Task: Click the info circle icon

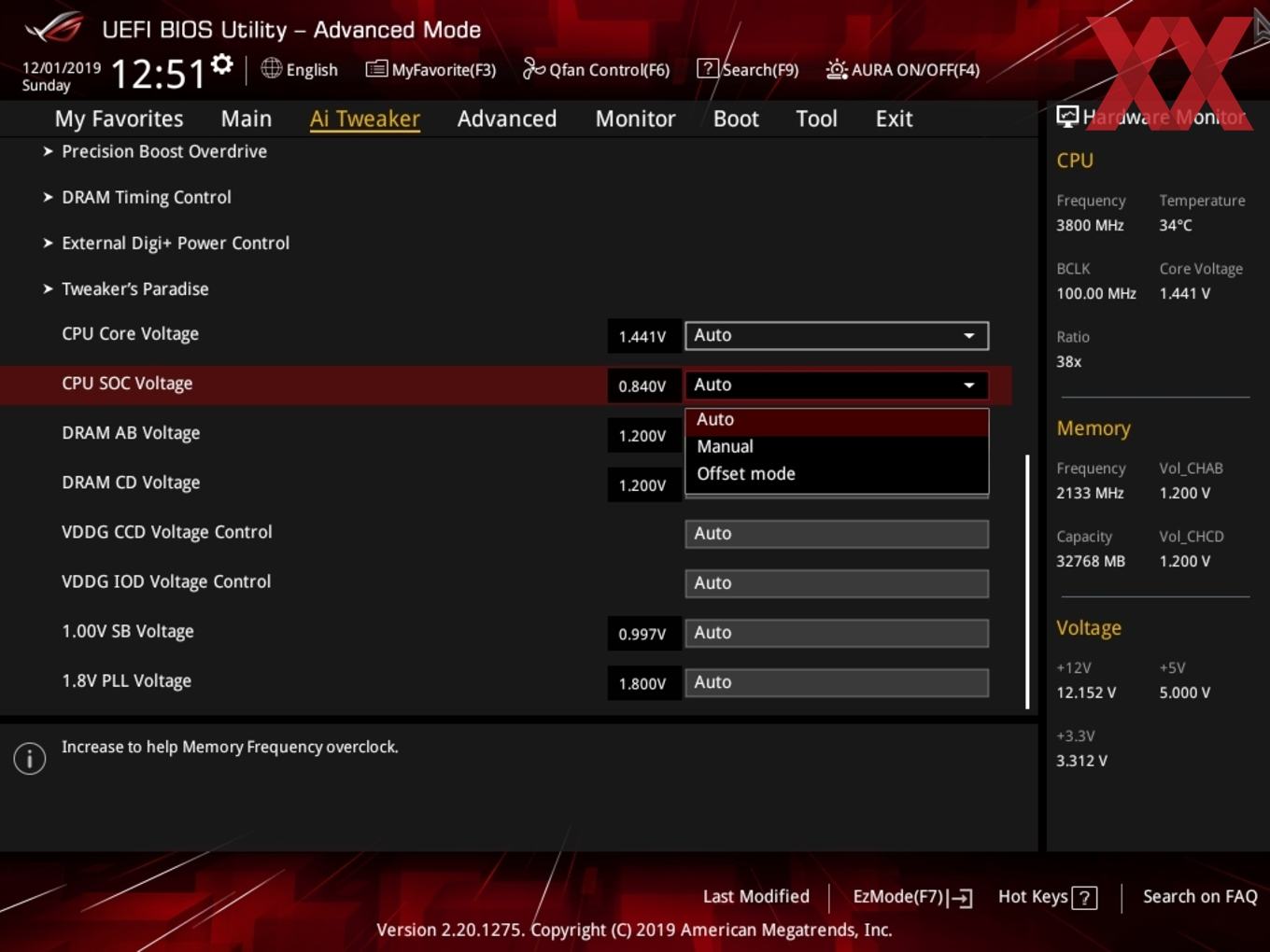Action: tap(30, 759)
